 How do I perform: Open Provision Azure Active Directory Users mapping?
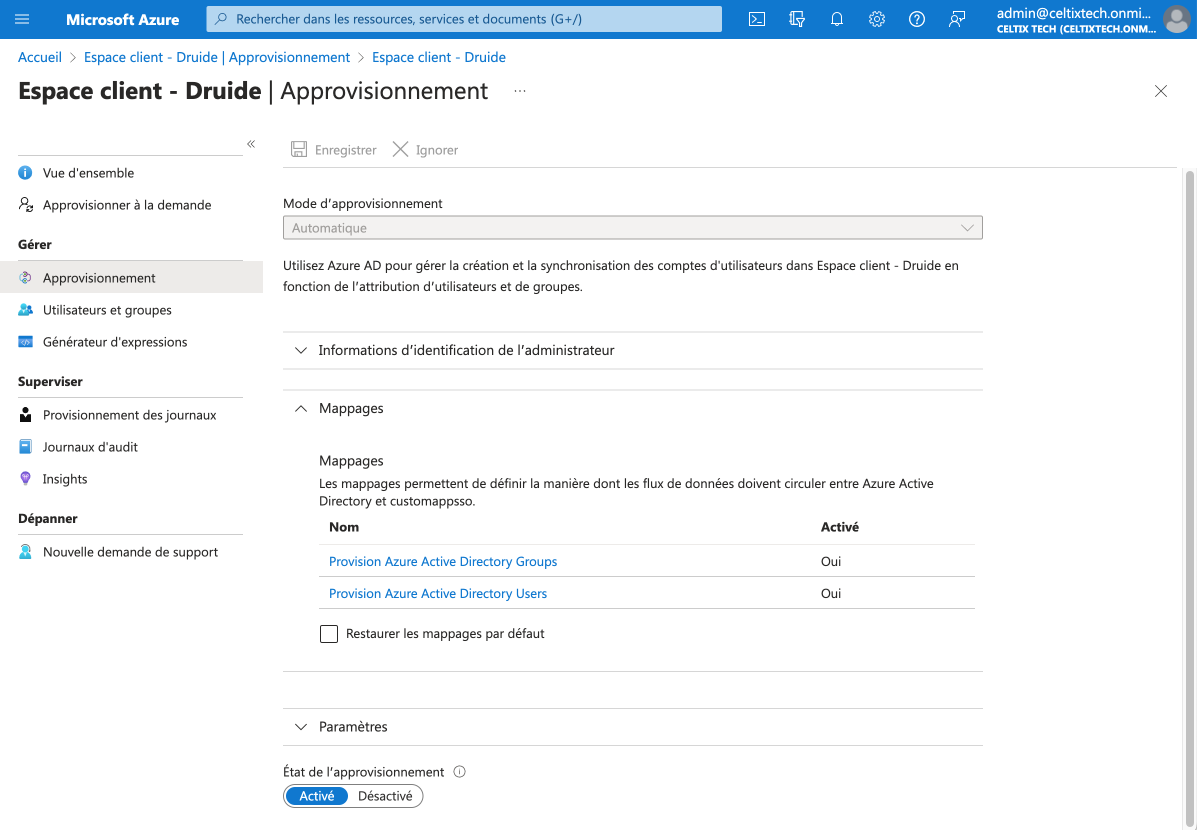tap(437, 593)
